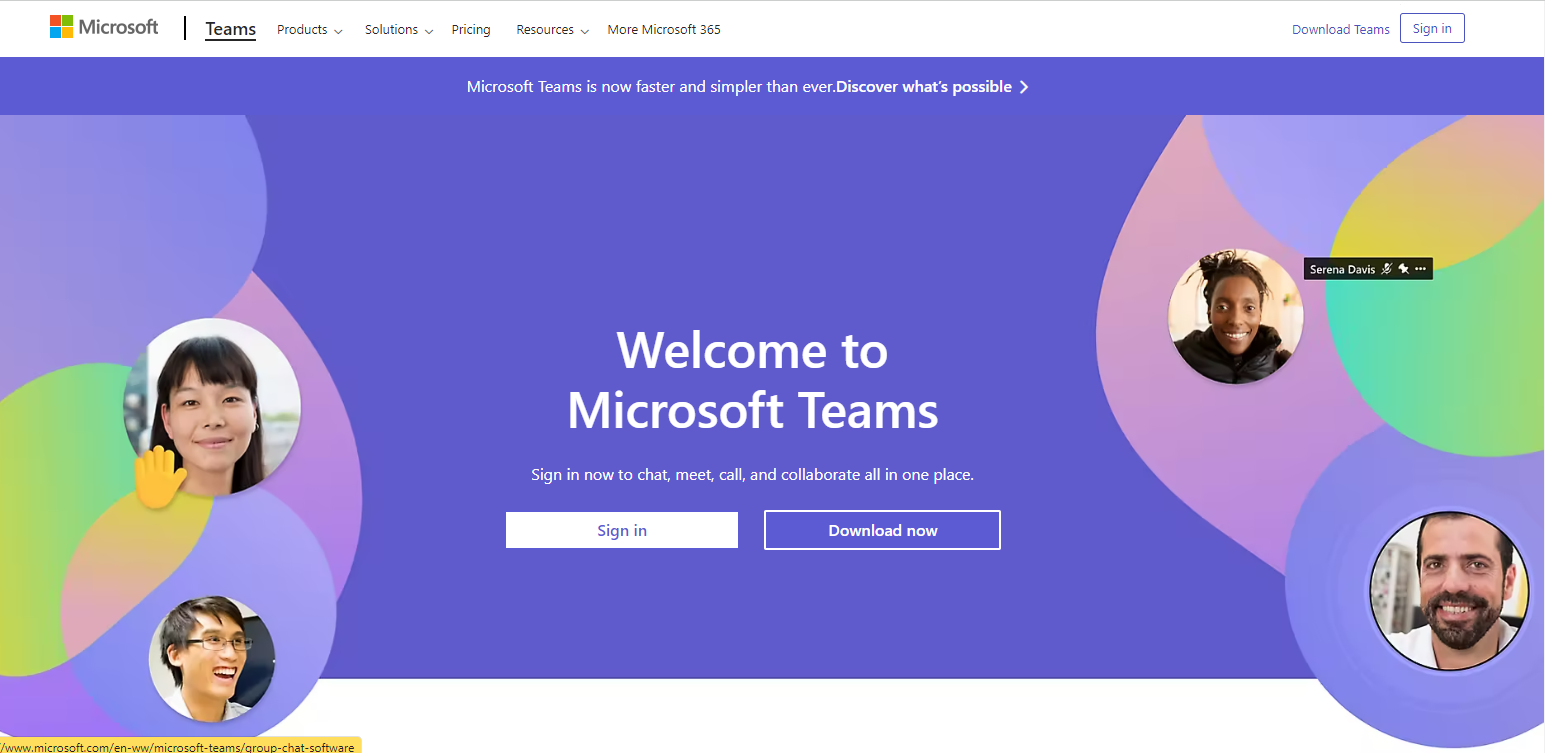The height and width of the screenshot is (753, 1545).
Task: Click the thumbnail of man wearing glasses
Action: tap(212, 658)
